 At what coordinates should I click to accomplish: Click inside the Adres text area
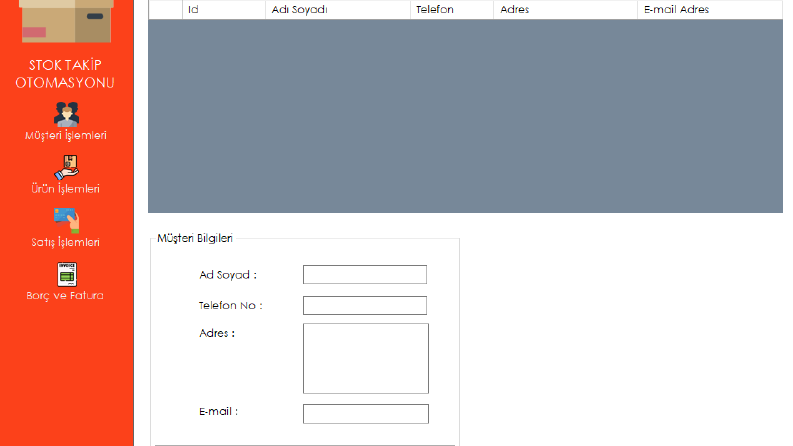tap(366, 359)
